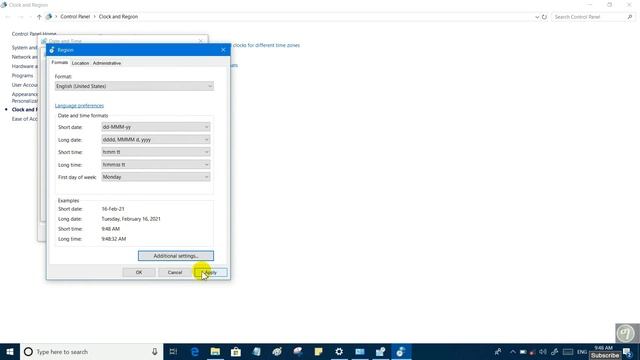Click the back arrow in Control Panel
This screenshot has width=640, height=360.
click(8, 17)
